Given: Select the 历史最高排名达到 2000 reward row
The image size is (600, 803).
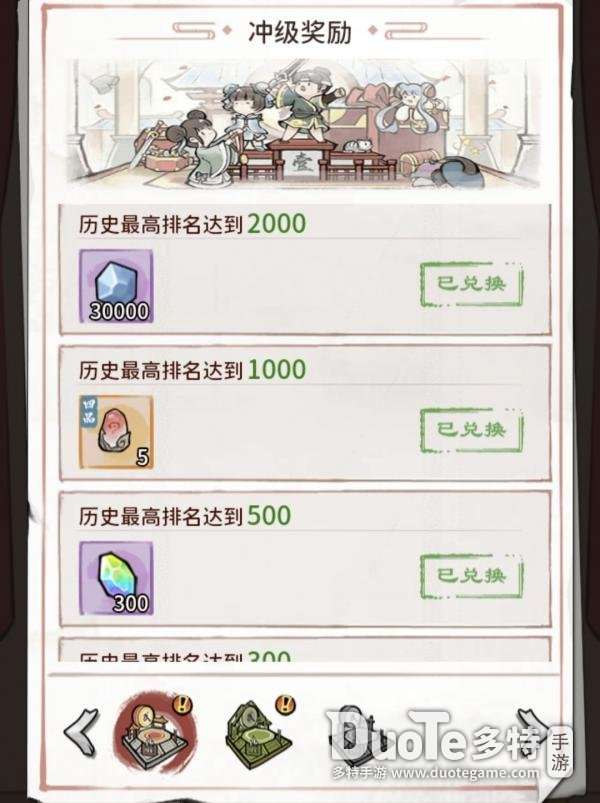Looking at the screenshot, I should pyautogui.click(x=305, y=270).
